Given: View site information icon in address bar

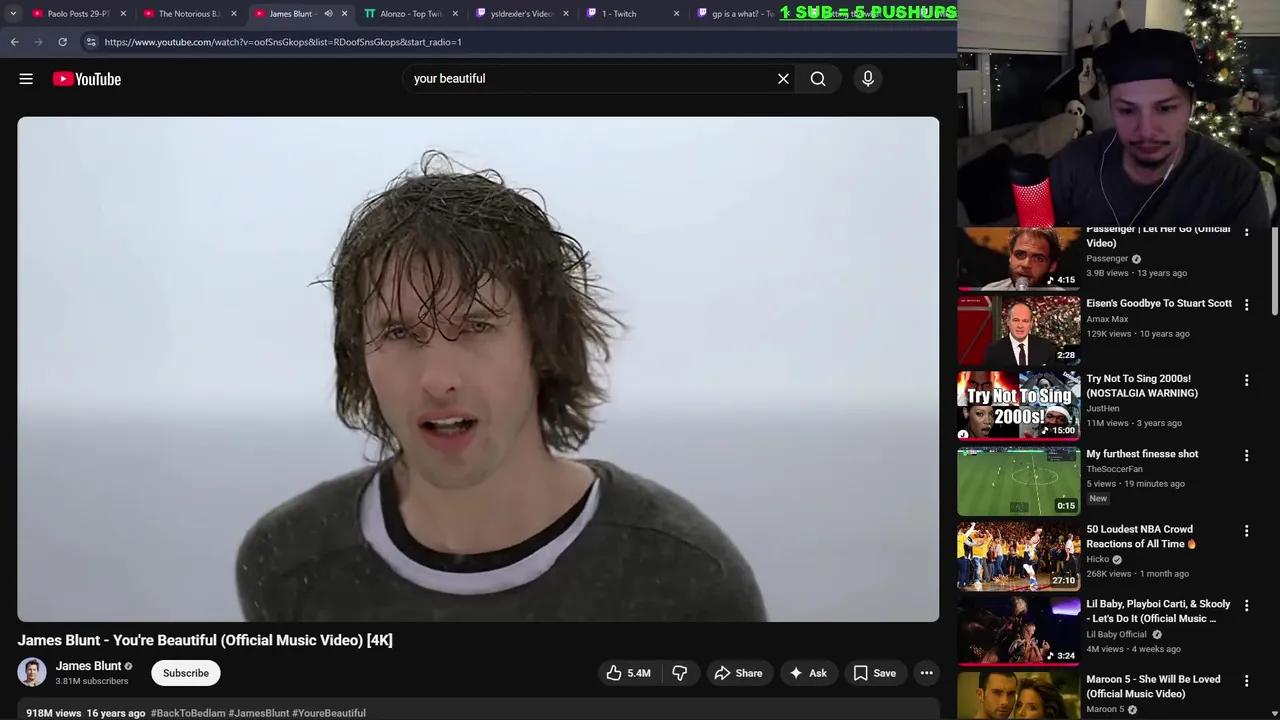Looking at the screenshot, I should coord(90,42).
